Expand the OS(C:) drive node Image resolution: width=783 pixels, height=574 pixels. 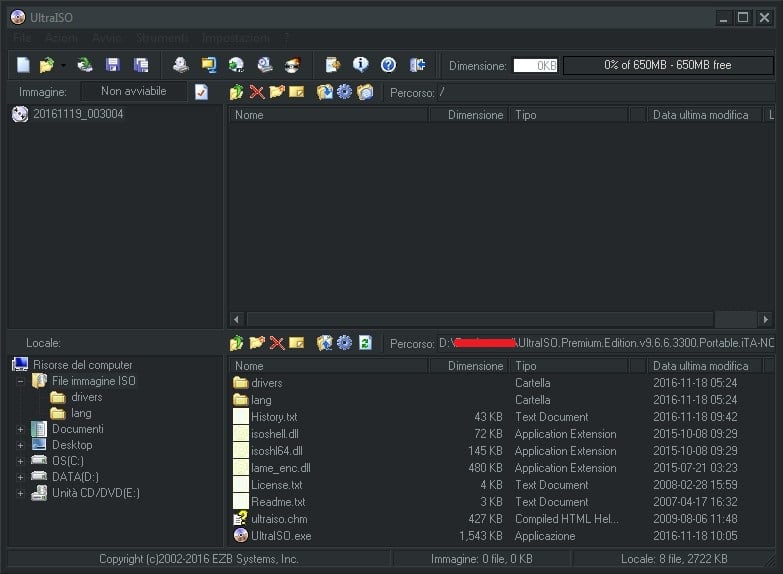(x=20, y=461)
